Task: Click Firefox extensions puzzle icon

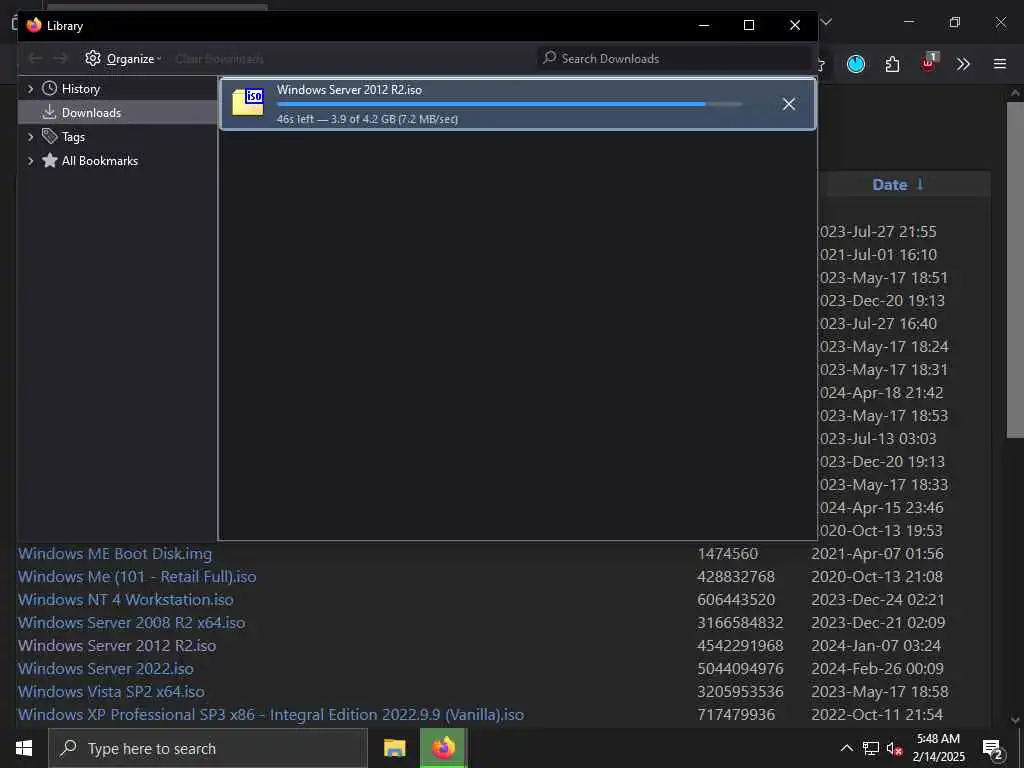Action: [892, 64]
